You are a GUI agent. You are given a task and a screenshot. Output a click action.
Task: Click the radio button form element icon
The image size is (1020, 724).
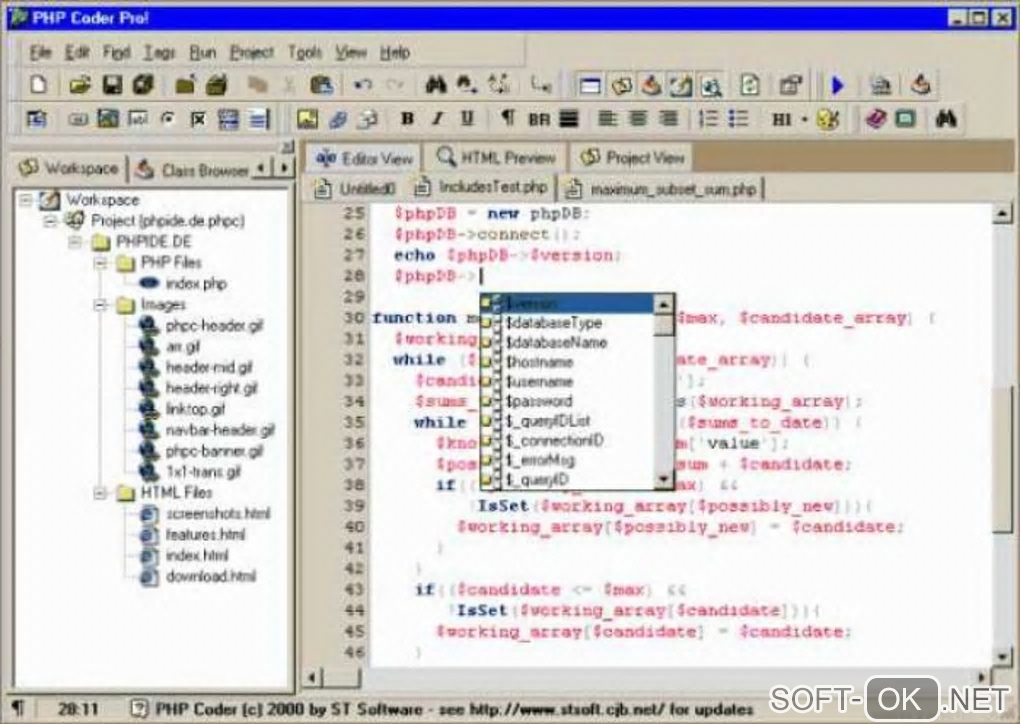pyautogui.click(x=168, y=119)
